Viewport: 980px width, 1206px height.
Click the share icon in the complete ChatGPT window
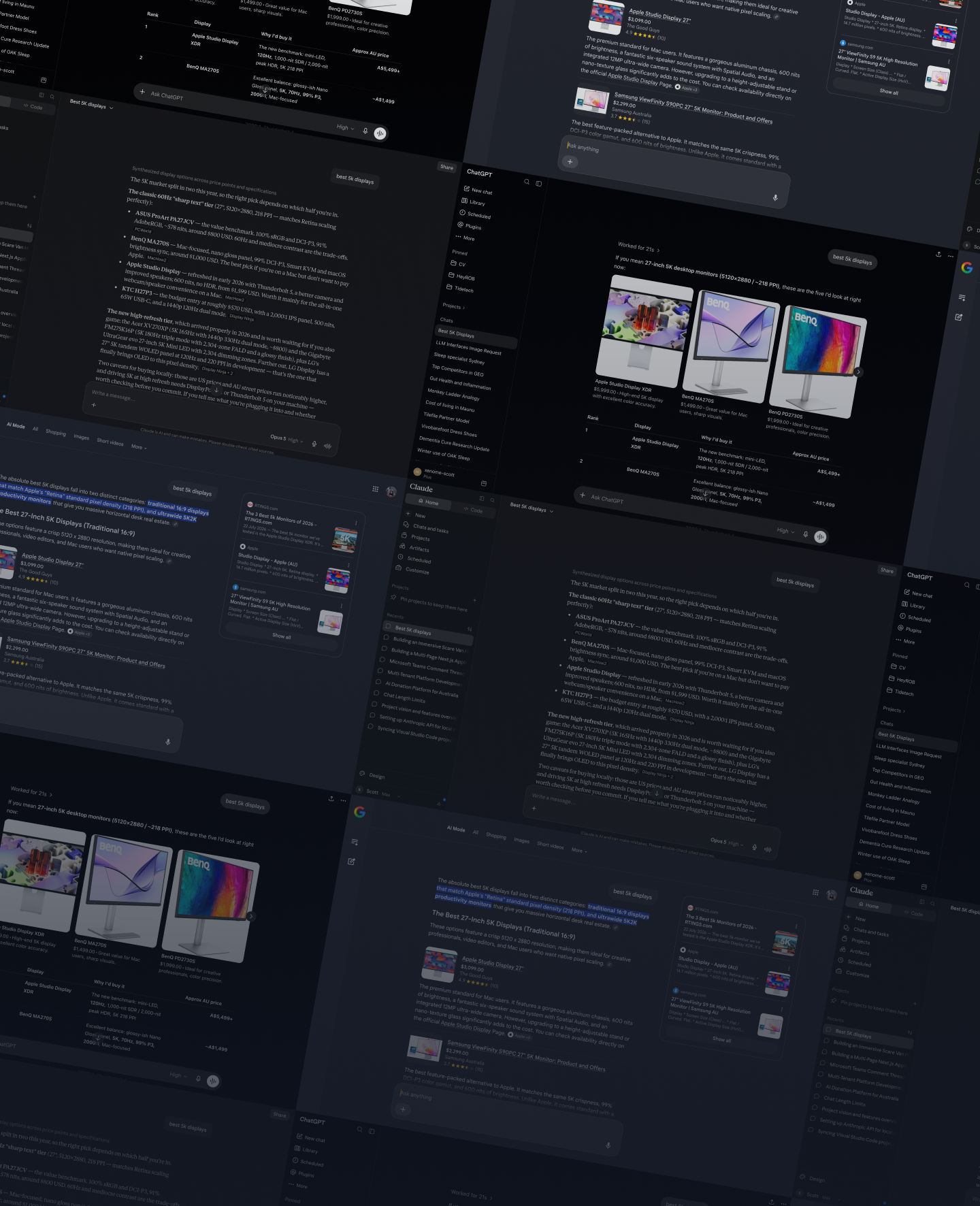(938, 254)
